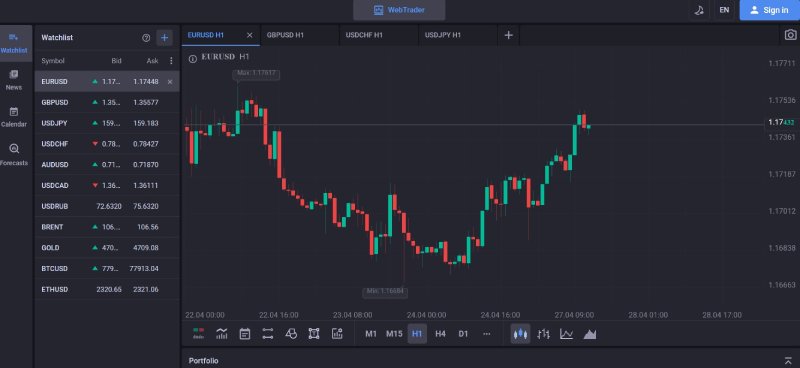The width and height of the screenshot is (800, 368).
Task: Open the economic calendar events chart tool
Action: [x=245, y=334]
